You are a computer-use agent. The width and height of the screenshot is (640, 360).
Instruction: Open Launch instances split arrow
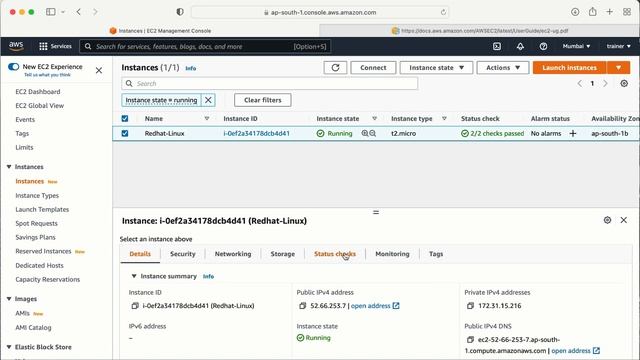pos(618,68)
